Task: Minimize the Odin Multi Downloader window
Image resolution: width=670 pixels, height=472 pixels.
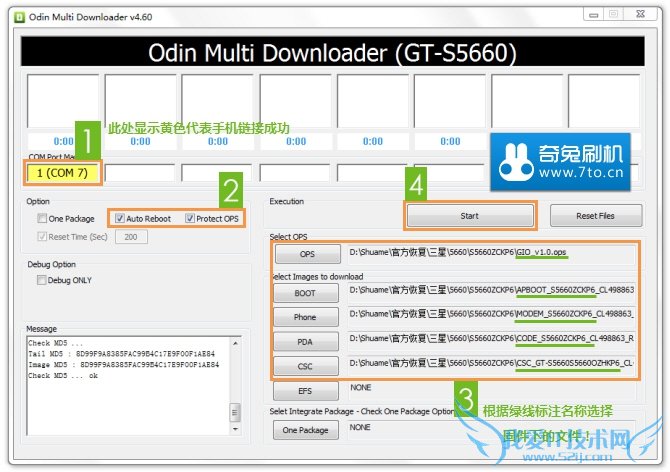Action: coord(594,15)
